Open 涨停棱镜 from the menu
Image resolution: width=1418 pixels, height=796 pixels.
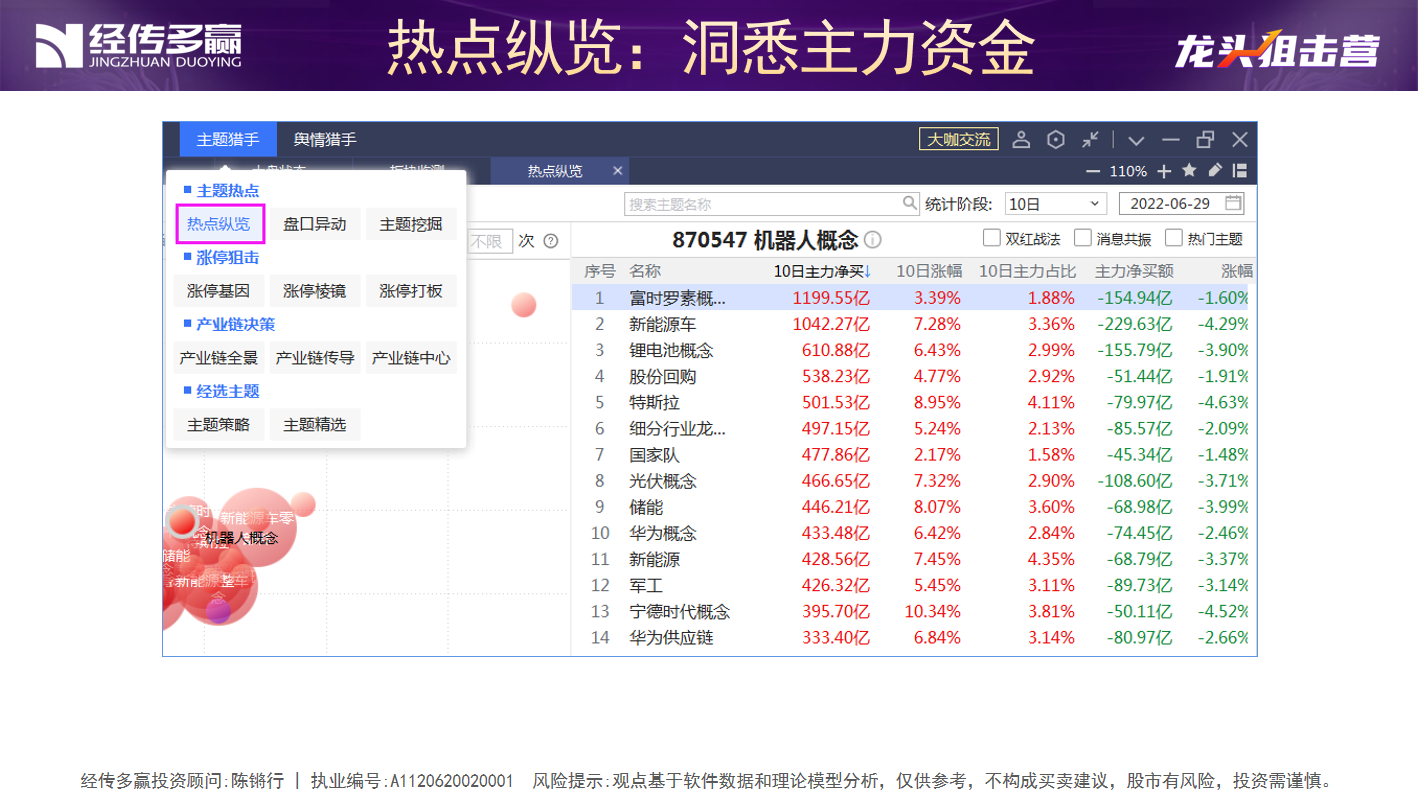[315, 291]
